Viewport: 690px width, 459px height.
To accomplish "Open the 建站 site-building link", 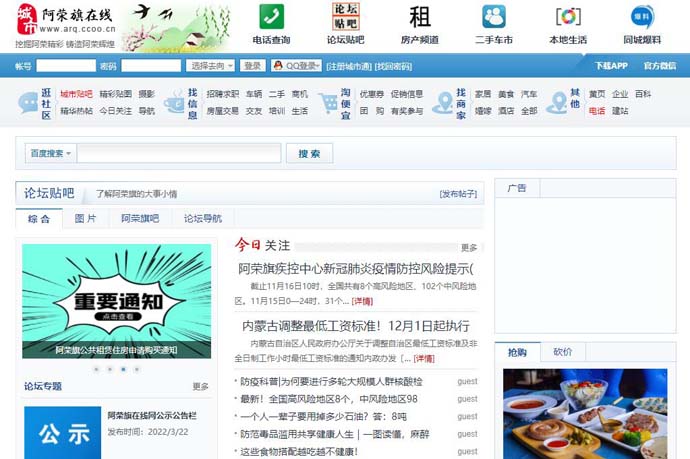I will click(x=620, y=111).
